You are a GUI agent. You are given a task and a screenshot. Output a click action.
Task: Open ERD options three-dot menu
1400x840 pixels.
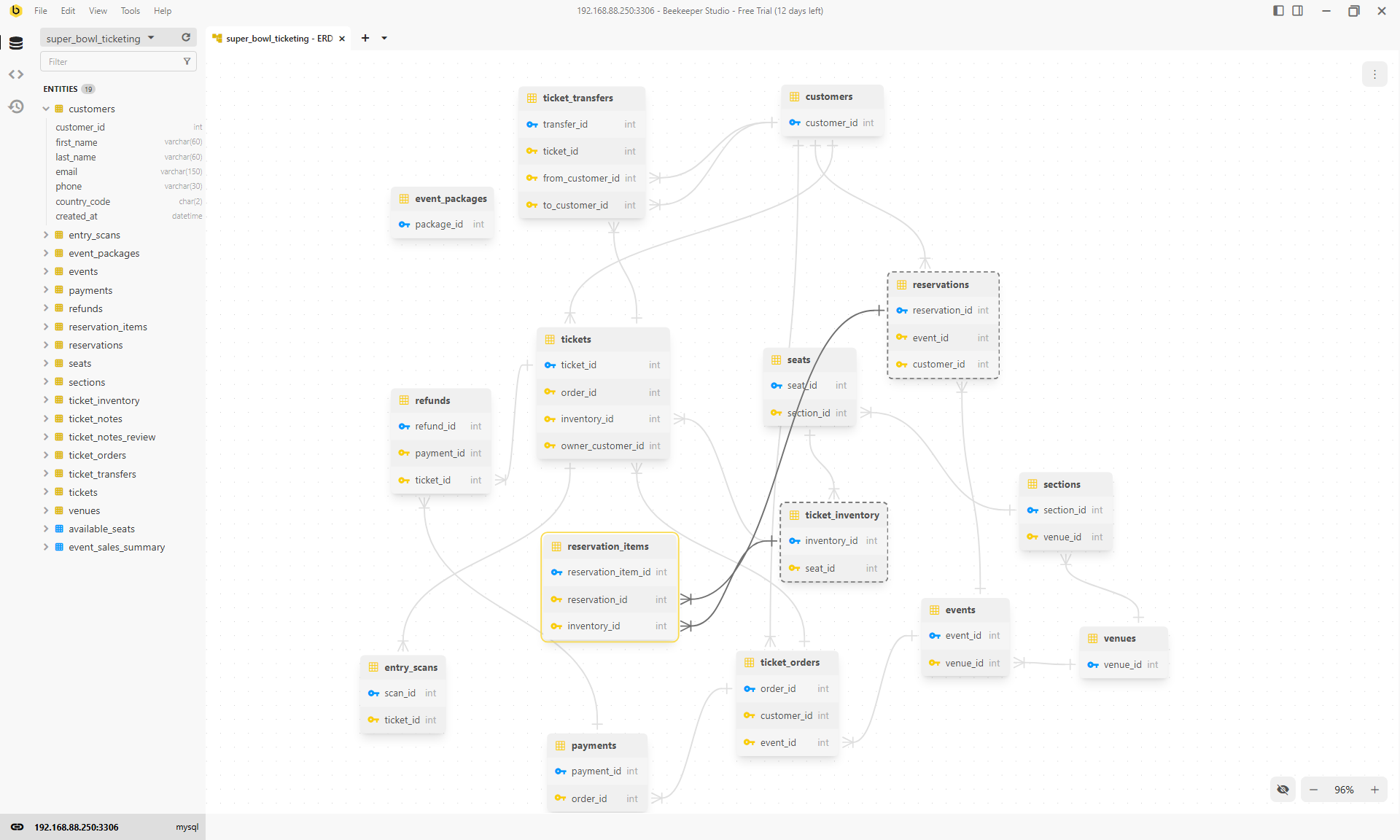point(1374,74)
